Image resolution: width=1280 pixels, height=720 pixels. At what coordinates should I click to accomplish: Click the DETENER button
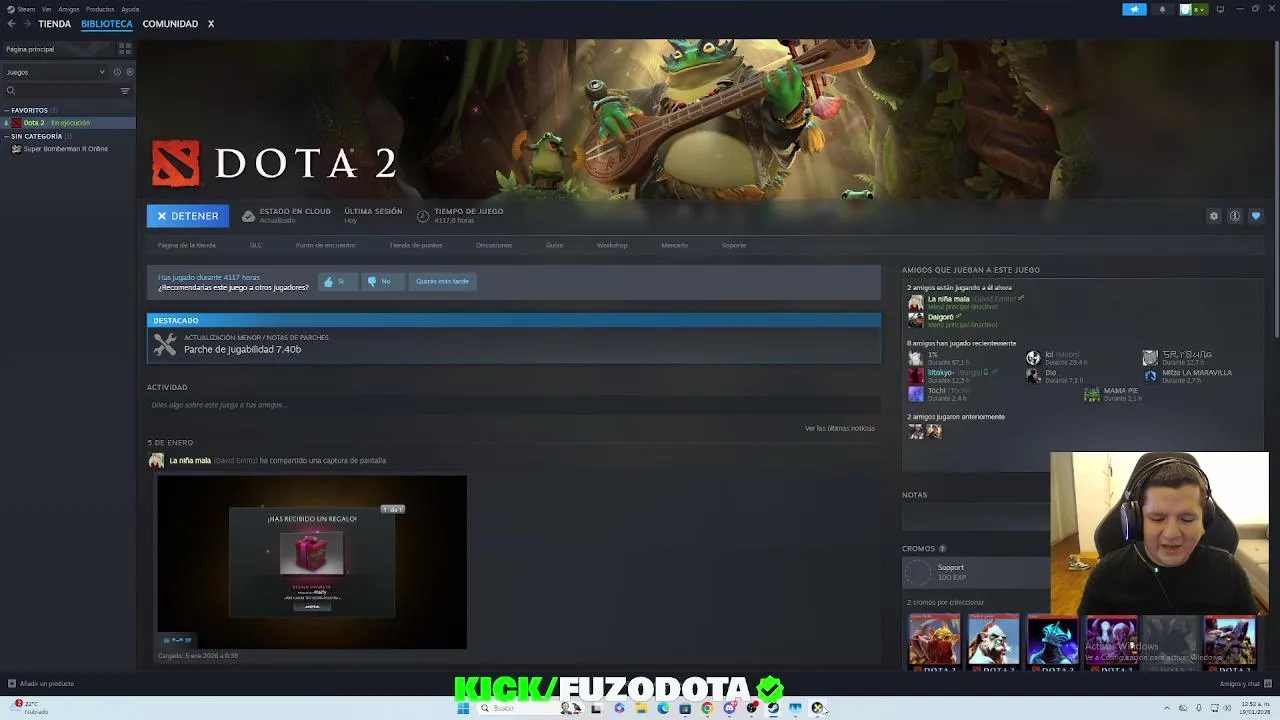[188, 216]
